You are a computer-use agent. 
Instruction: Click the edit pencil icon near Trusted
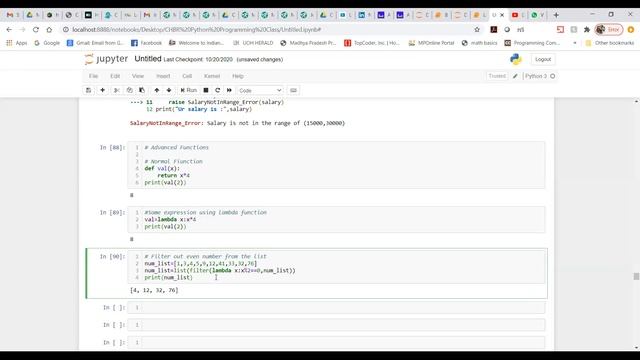point(515,76)
